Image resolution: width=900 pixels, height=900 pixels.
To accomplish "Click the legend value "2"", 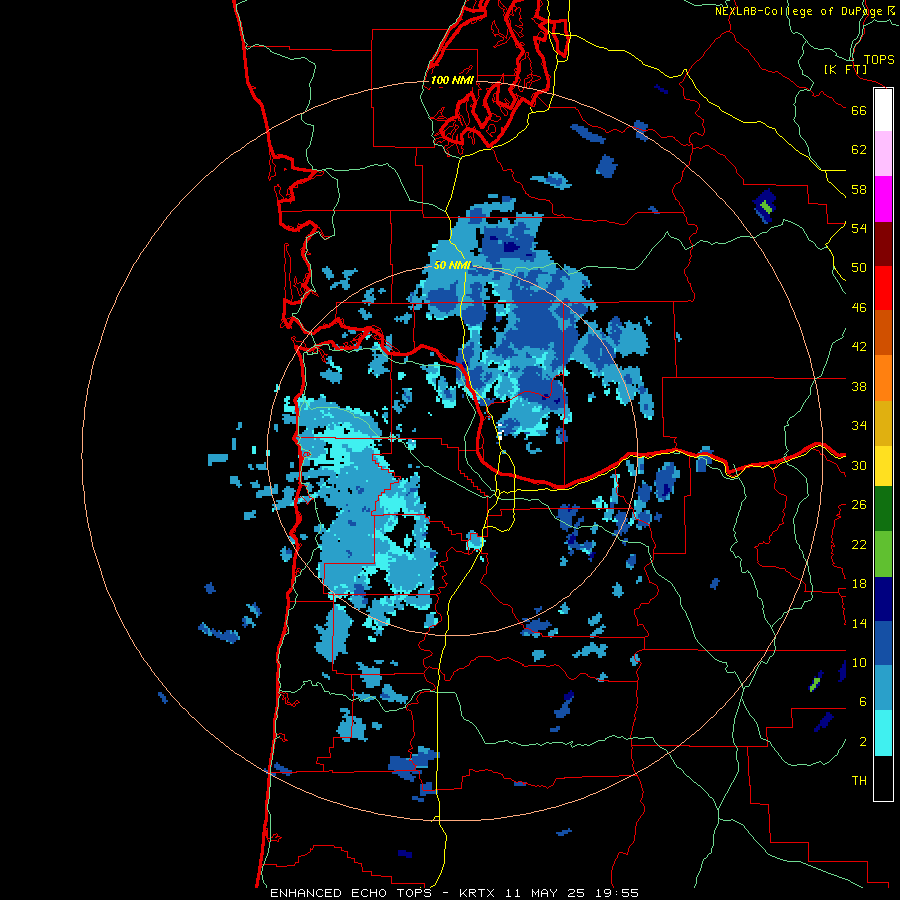I will (x=863, y=742).
